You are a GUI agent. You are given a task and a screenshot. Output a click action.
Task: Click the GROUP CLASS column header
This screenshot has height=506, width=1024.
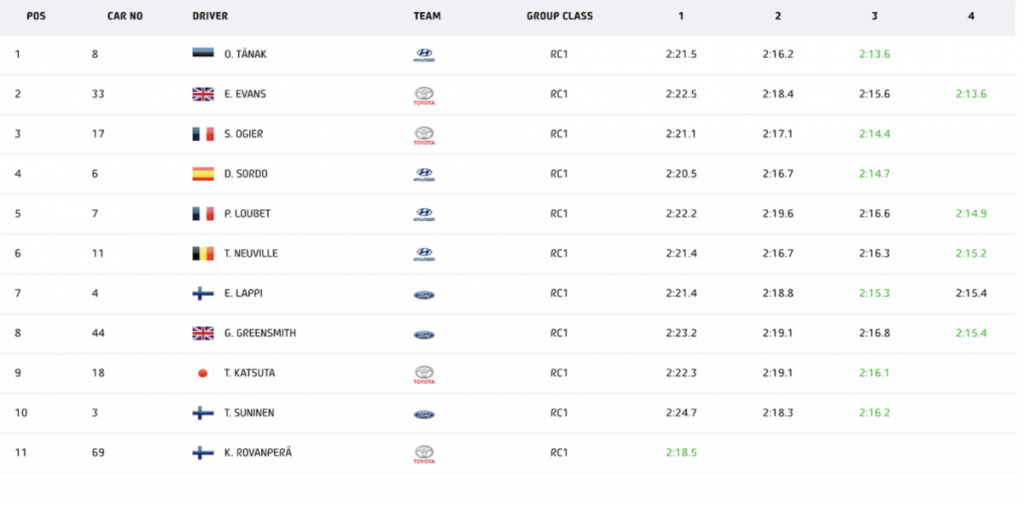click(x=559, y=17)
